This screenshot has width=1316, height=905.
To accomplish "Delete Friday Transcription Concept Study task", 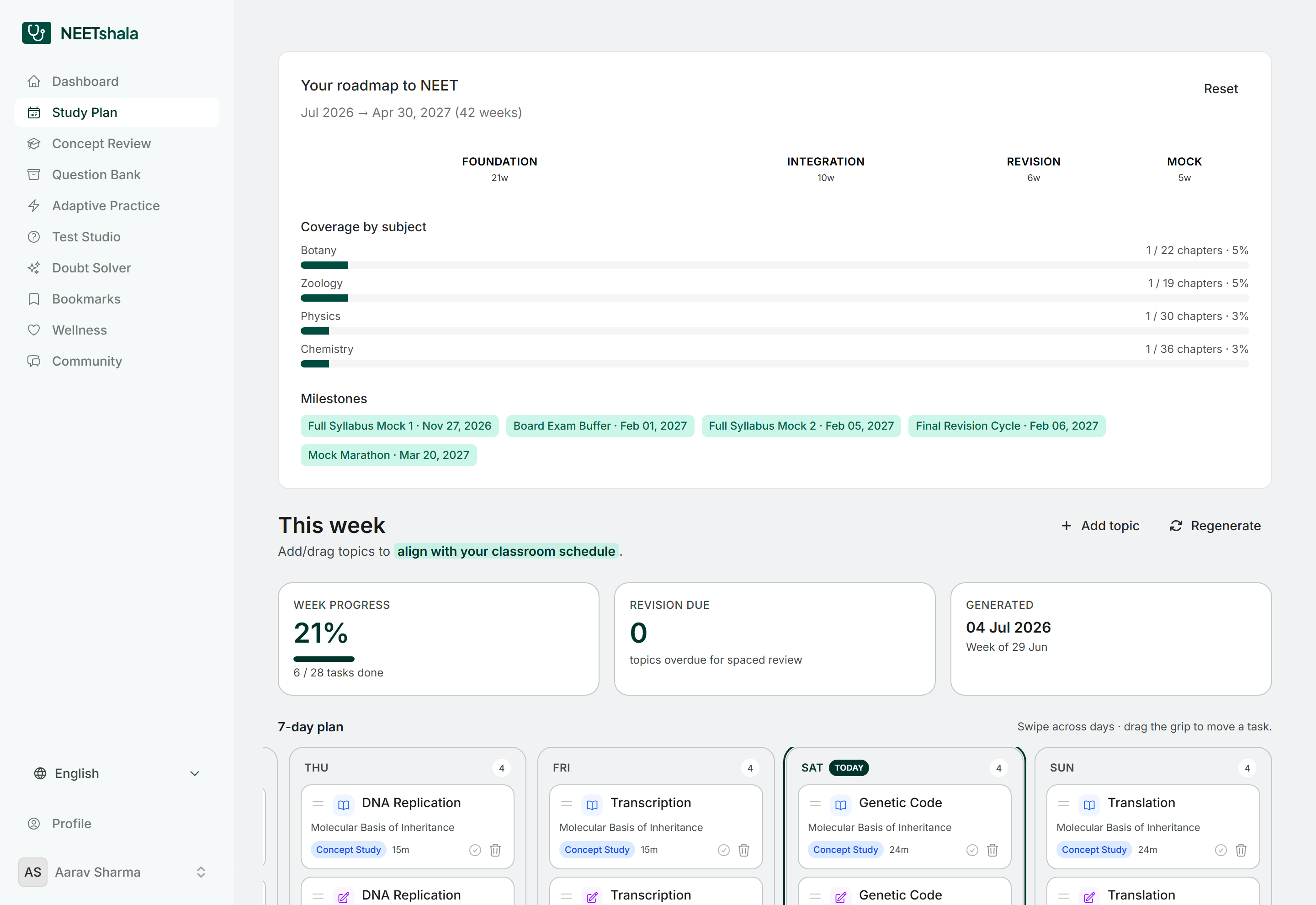I will point(744,850).
